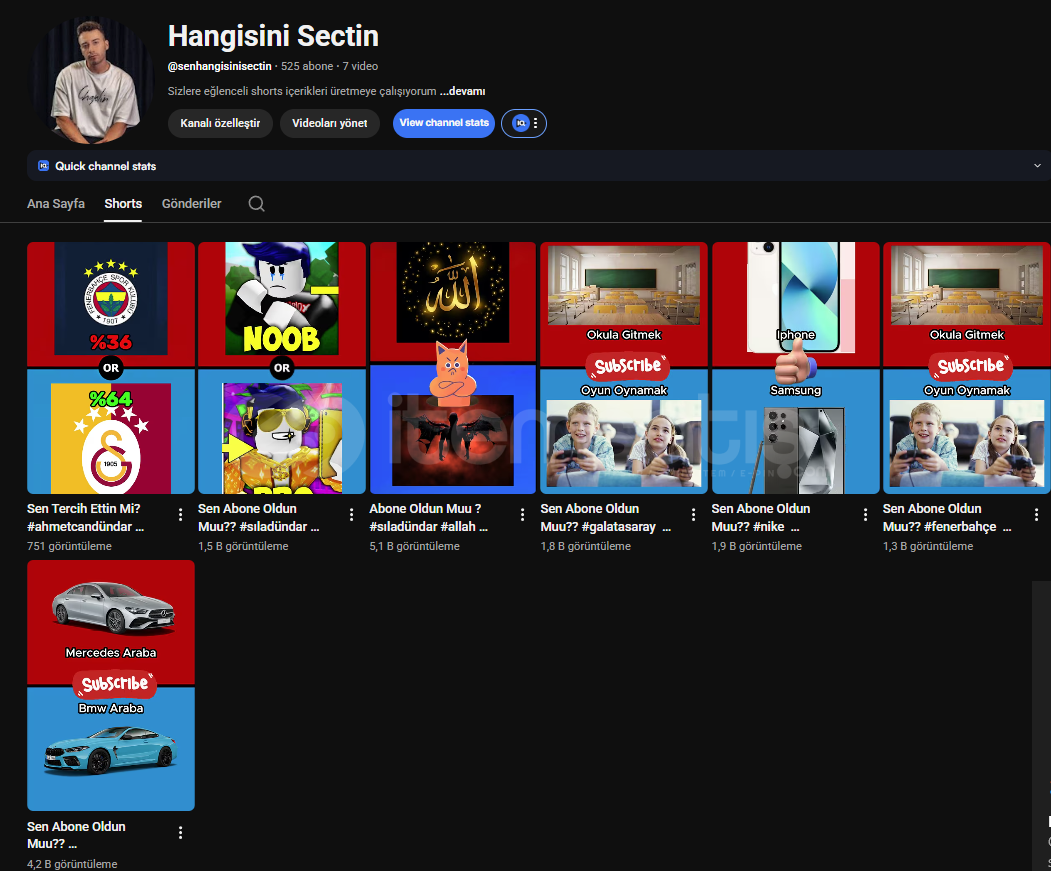This screenshot has width=1051, height=871.
Task: Expand channel description via ...devamı
Action: point(462,91)
